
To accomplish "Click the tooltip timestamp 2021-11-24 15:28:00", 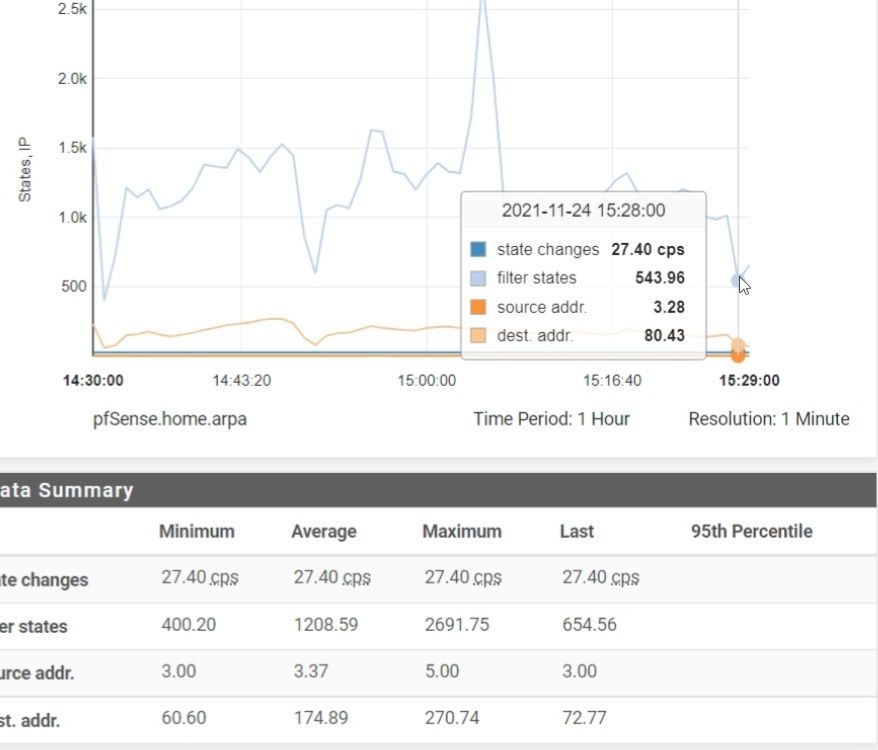I will (583, 211).
